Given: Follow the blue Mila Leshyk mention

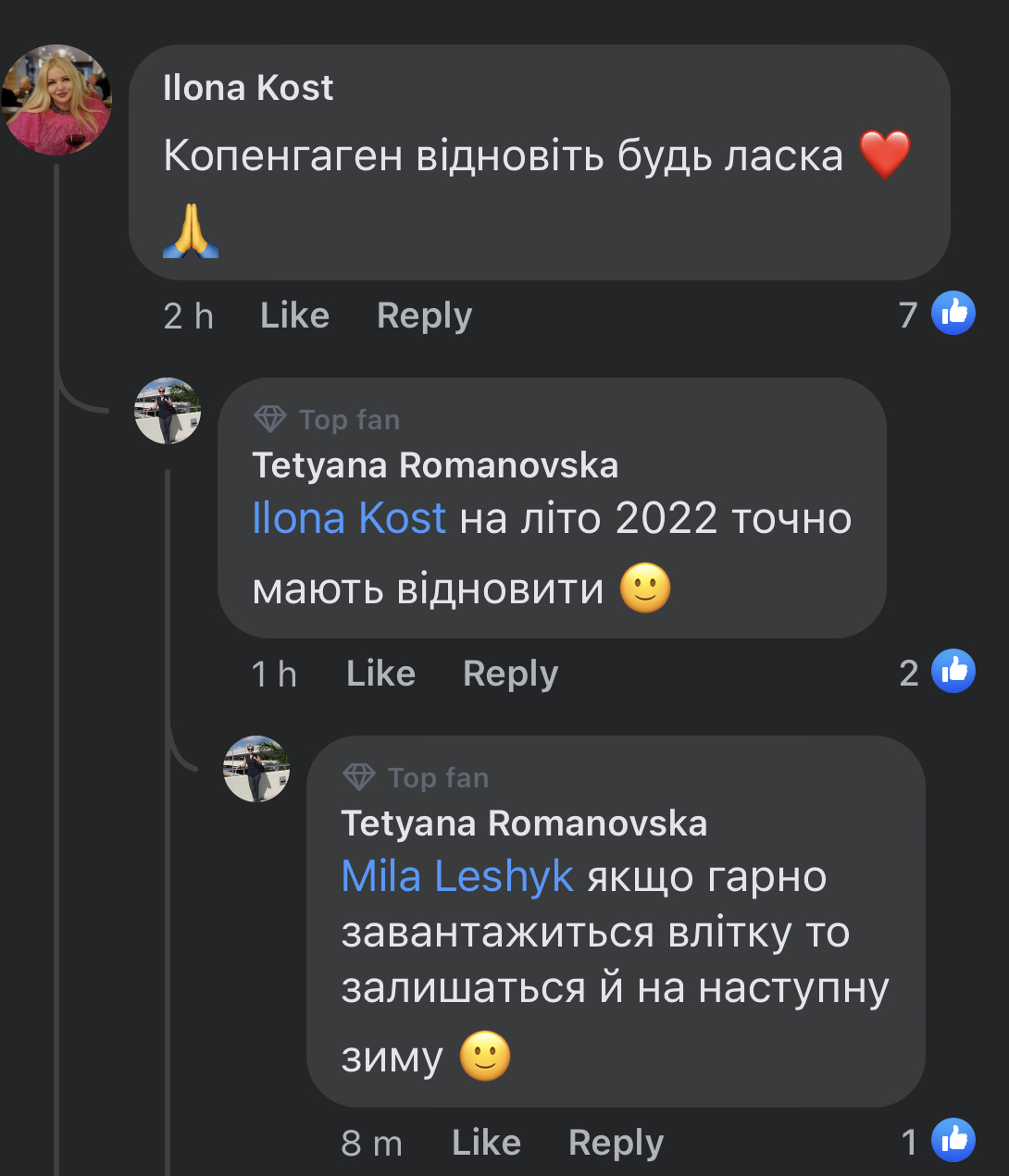Looking at the screenshot, I should [457, 876].
